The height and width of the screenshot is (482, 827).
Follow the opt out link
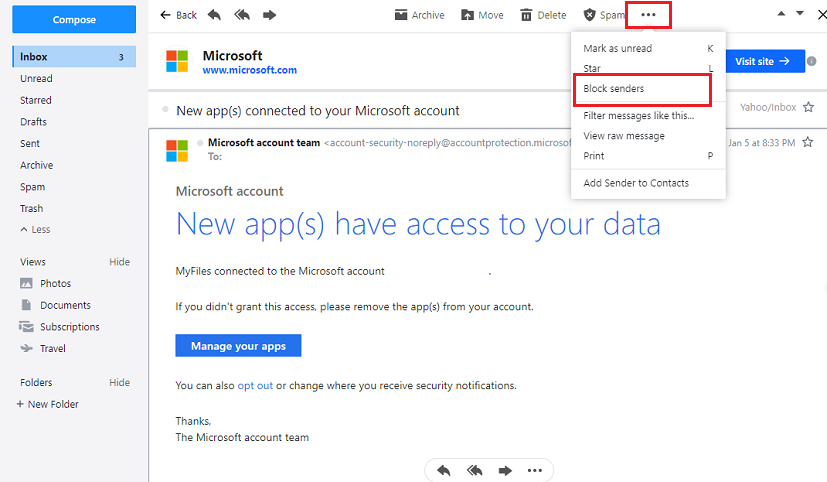coord(255,385)
